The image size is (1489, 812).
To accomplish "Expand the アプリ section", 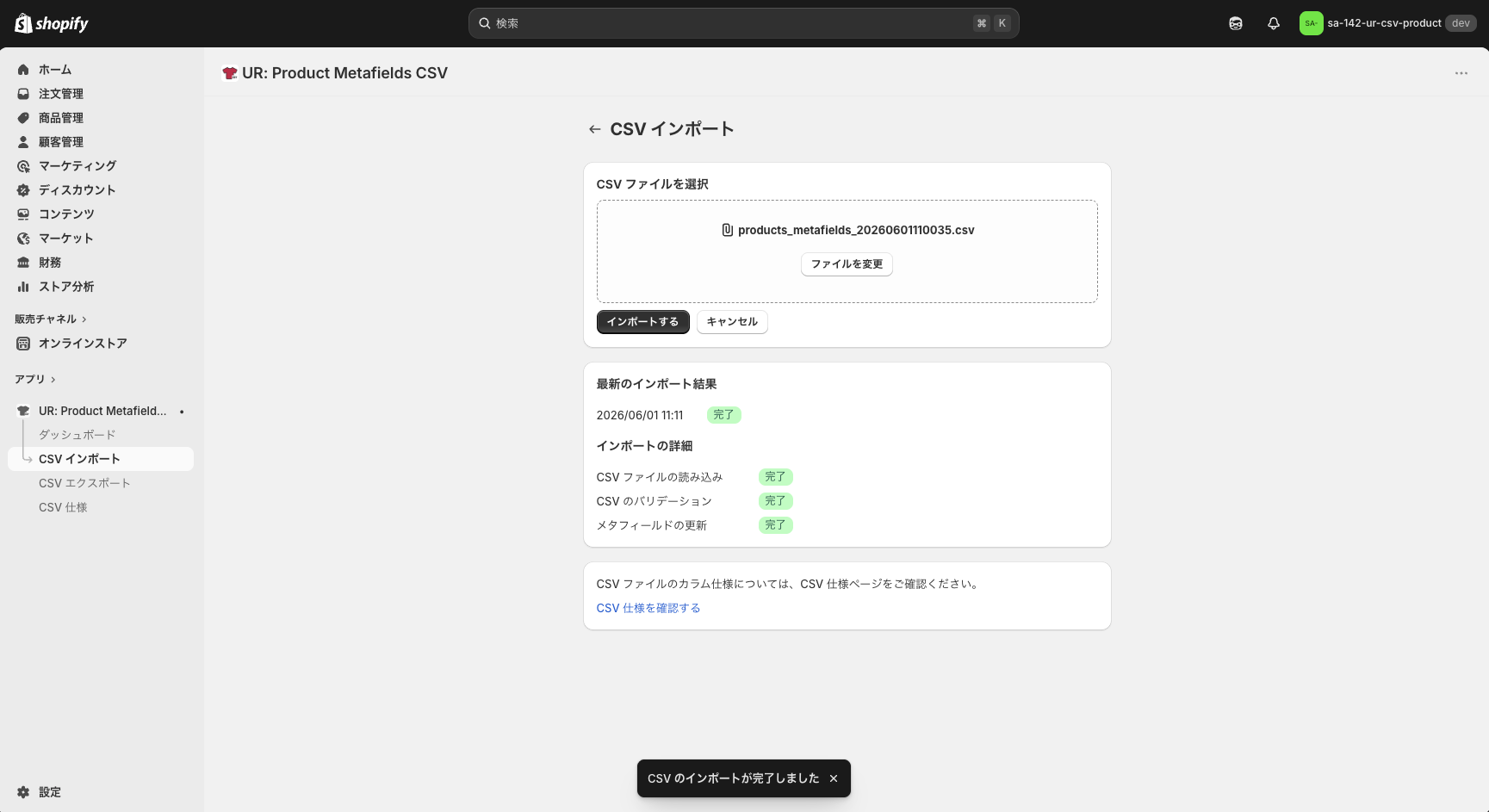I will point(35,380).
